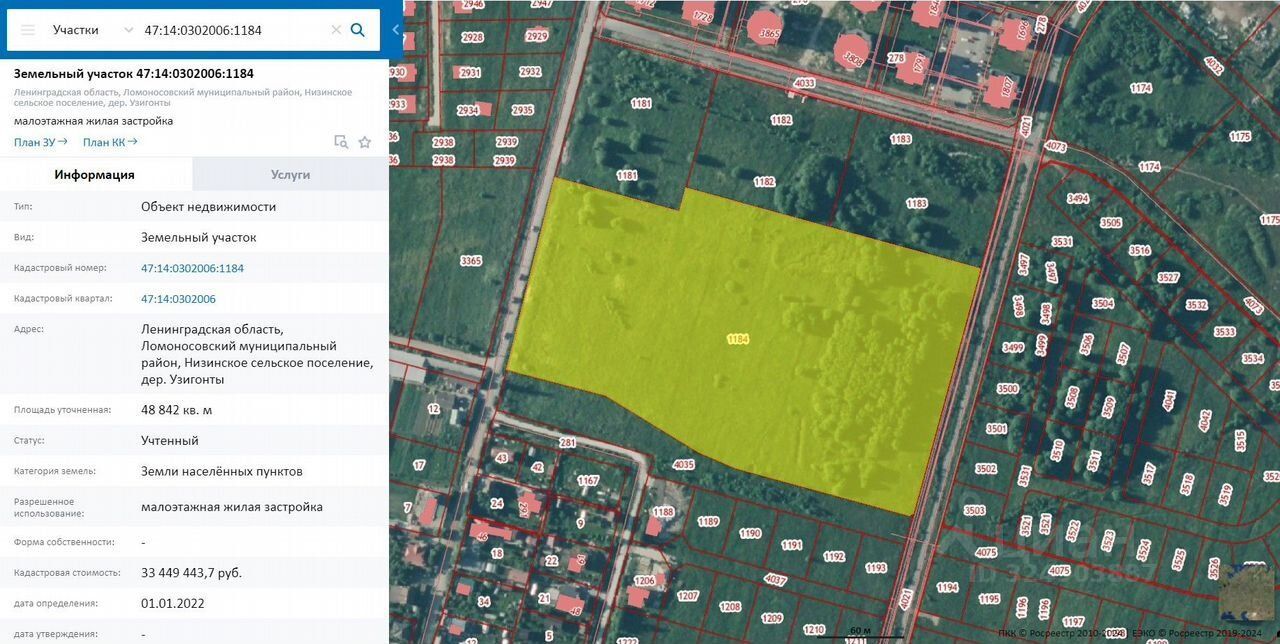The width and height of the screenshot is (1280, 644).
Task: Switch to the Услуги tab
Action: pyautogui.click(x=290, y=174)
